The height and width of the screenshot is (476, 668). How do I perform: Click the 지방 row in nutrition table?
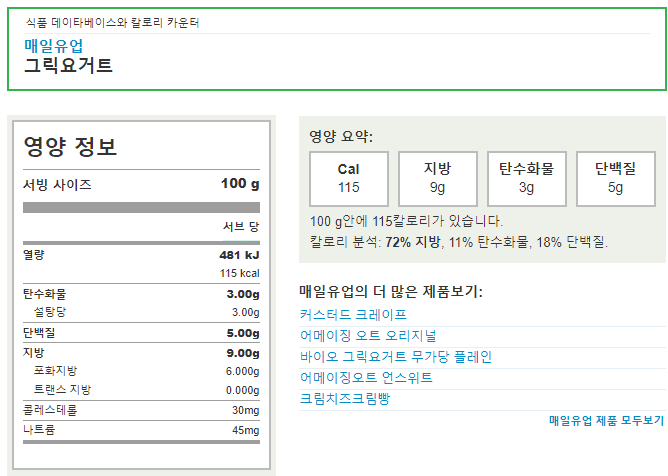point(141,353)
